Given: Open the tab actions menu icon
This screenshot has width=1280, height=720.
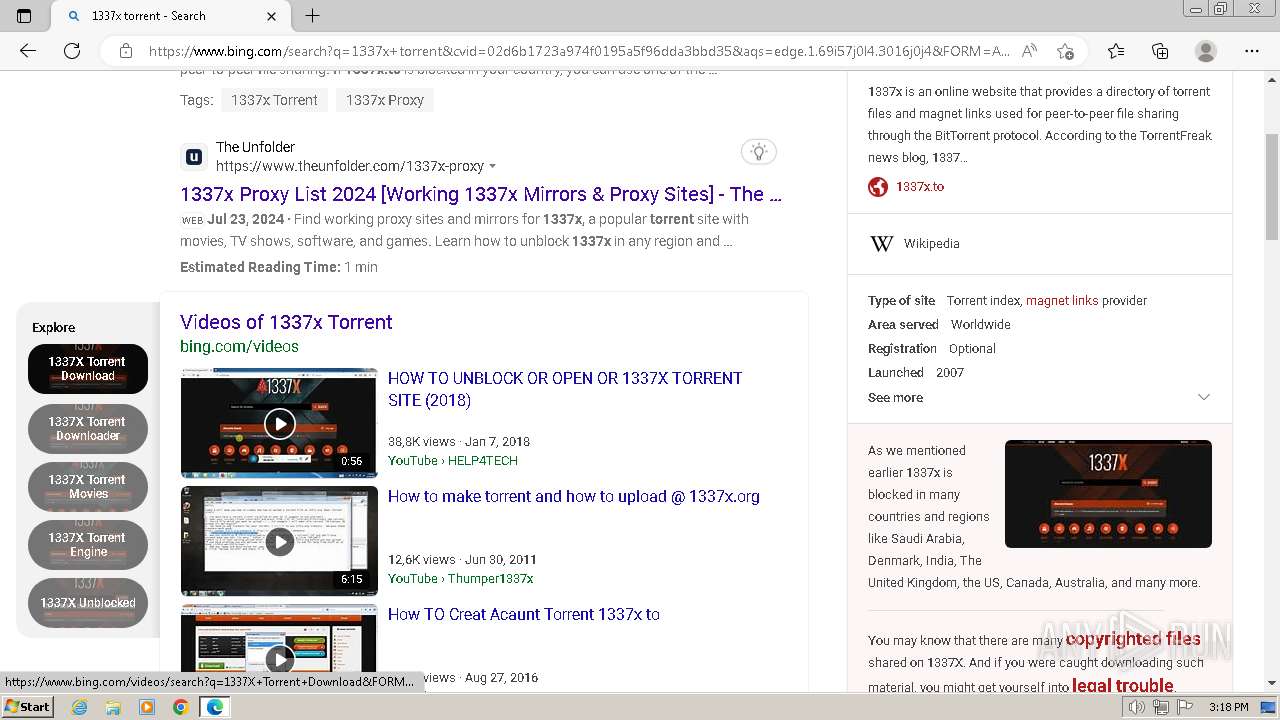Looking at the screenshot, I should (24, 16).
